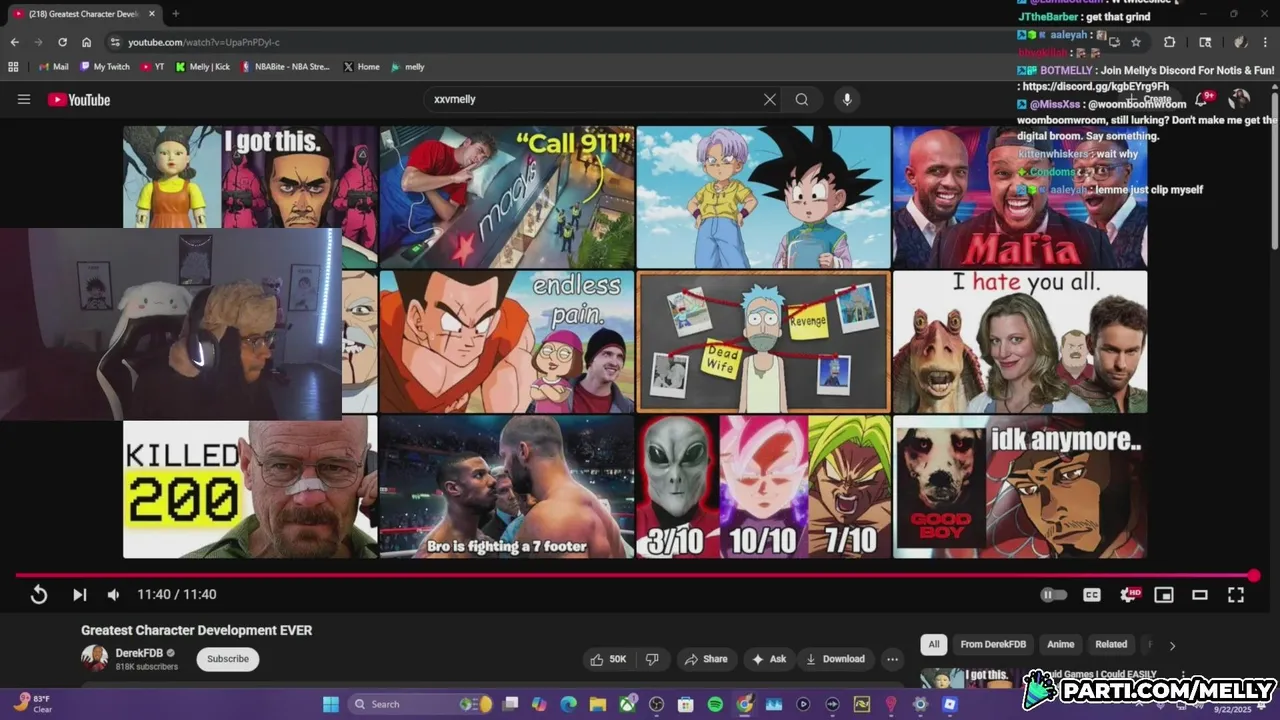Open the My Twitch bookmark
Image resolution: width=1280 pixels, height=720 pixels.
coord(105,67)
